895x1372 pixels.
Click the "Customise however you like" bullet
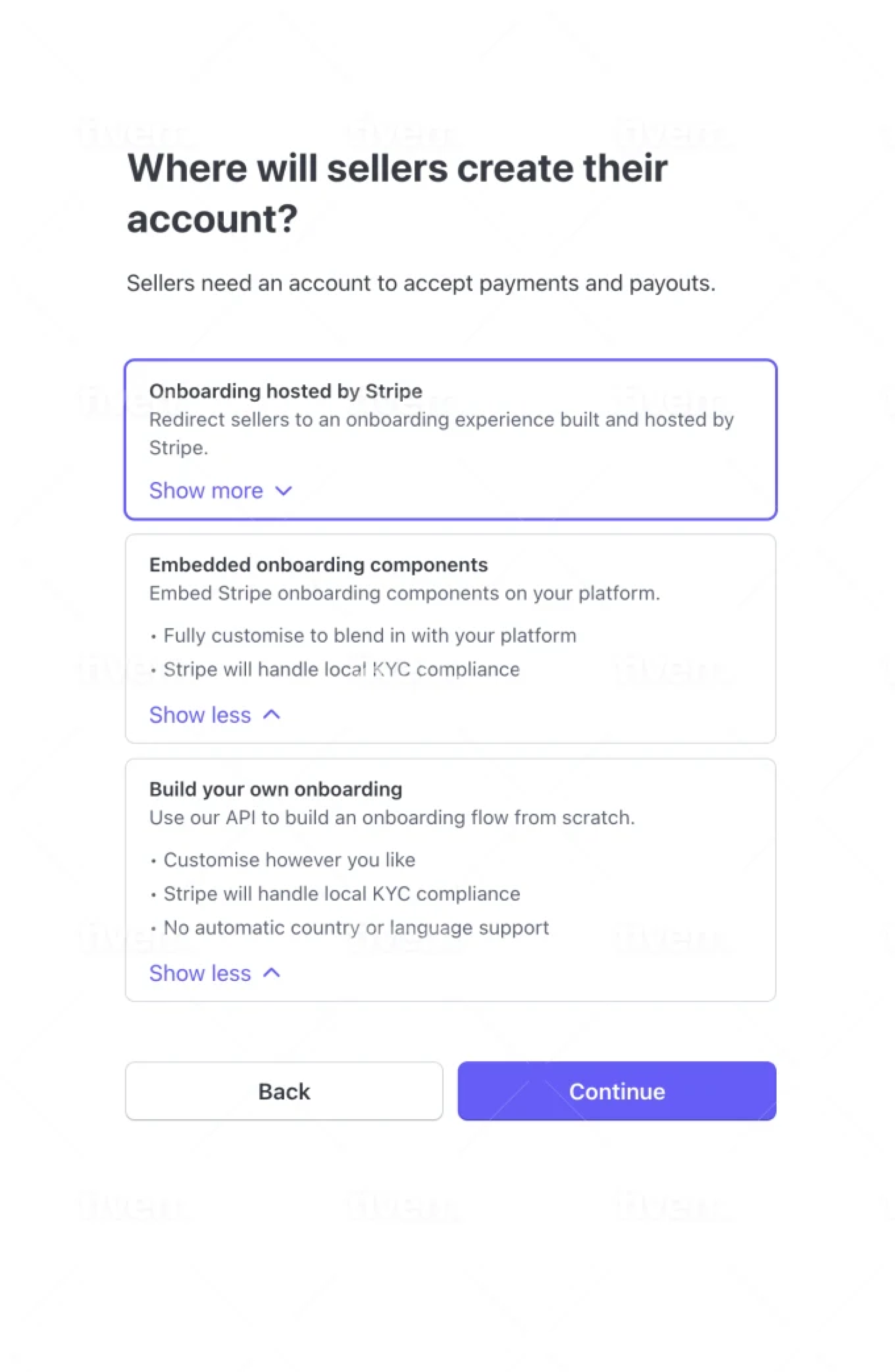[289, 859]
